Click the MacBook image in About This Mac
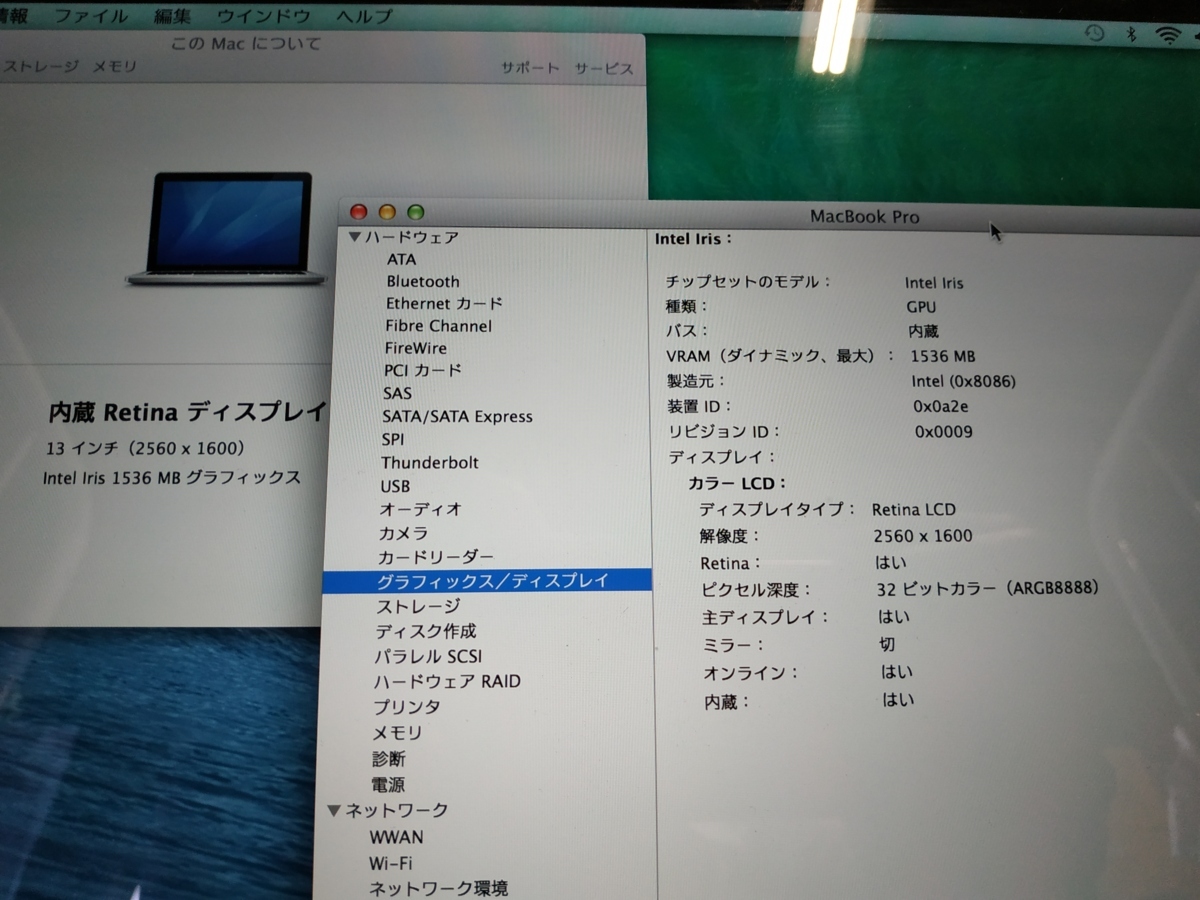Screen dimensions: 1200x900 [x=227, y=229]
